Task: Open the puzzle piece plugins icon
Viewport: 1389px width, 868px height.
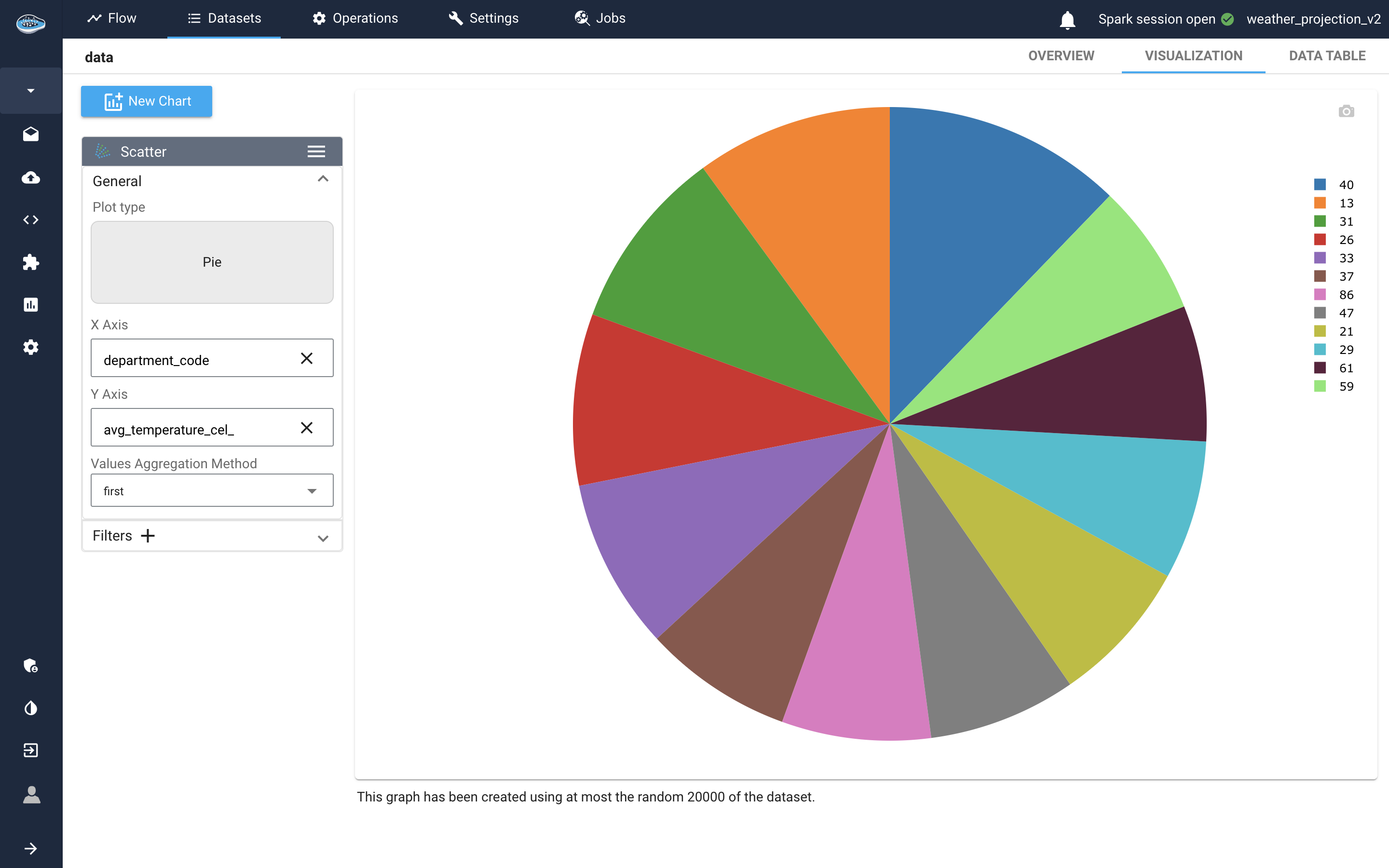Action: coord(31,262)
